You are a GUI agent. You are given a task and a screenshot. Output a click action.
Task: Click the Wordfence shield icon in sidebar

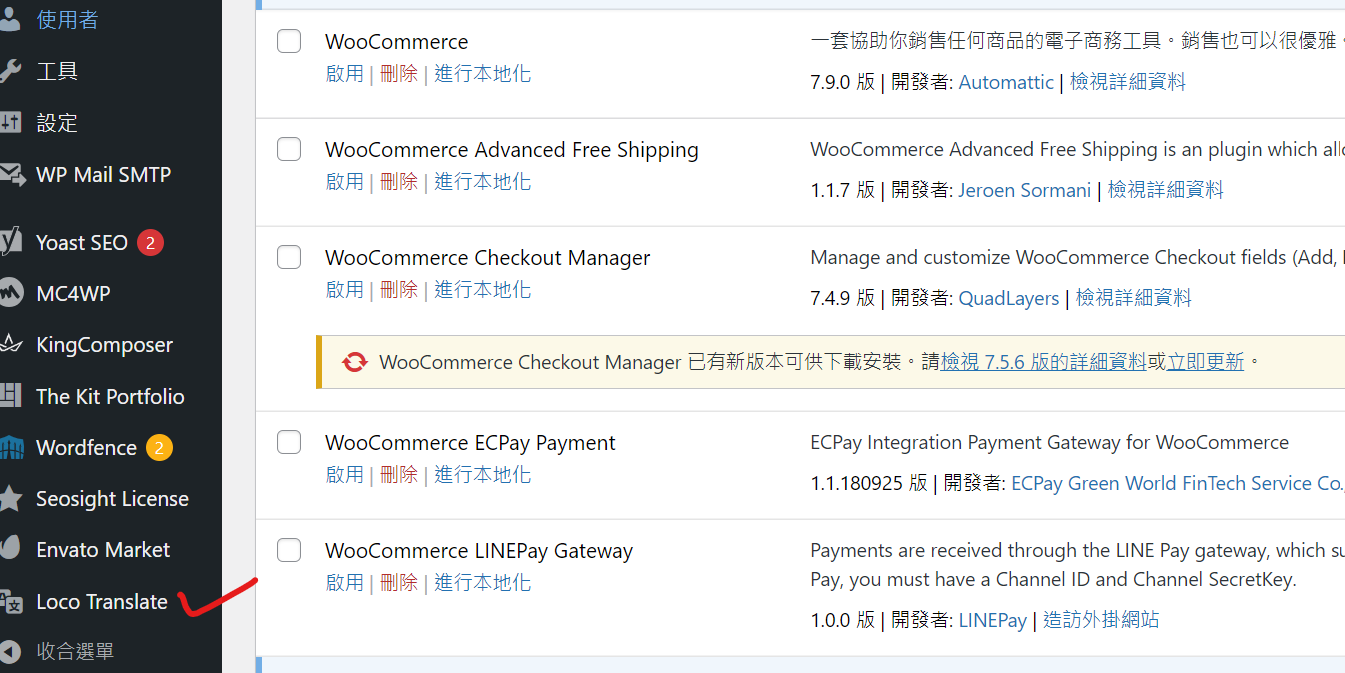10,447
